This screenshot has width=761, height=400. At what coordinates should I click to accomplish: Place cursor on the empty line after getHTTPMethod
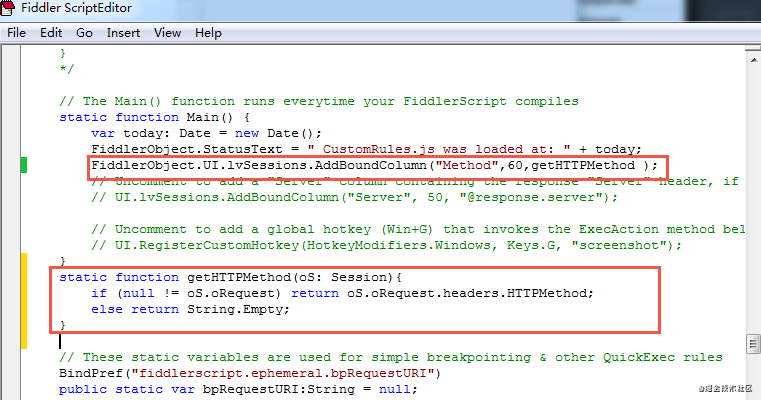point(60,342)
